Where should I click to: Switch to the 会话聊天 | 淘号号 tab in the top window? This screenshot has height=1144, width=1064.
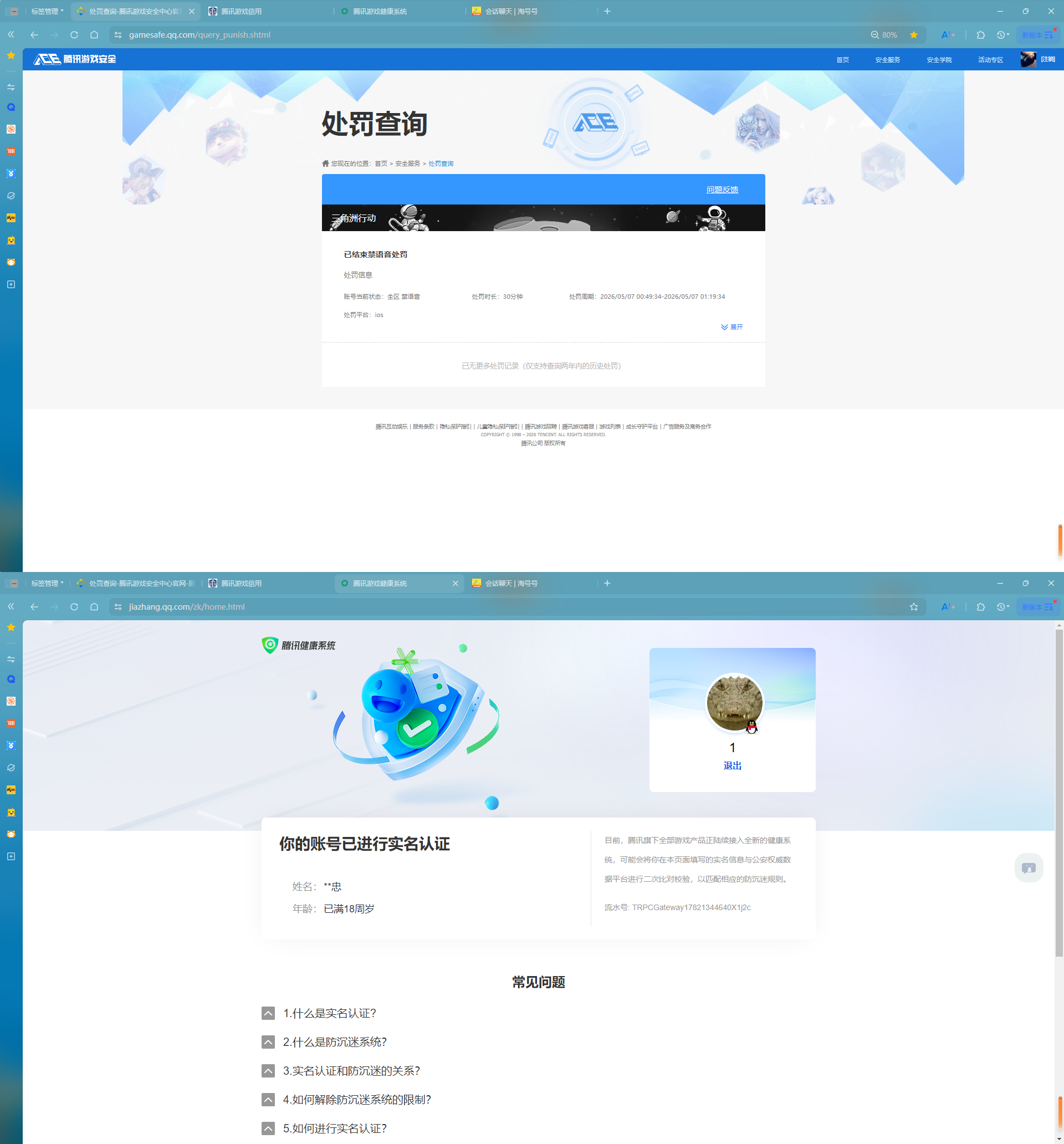[531, 11]
